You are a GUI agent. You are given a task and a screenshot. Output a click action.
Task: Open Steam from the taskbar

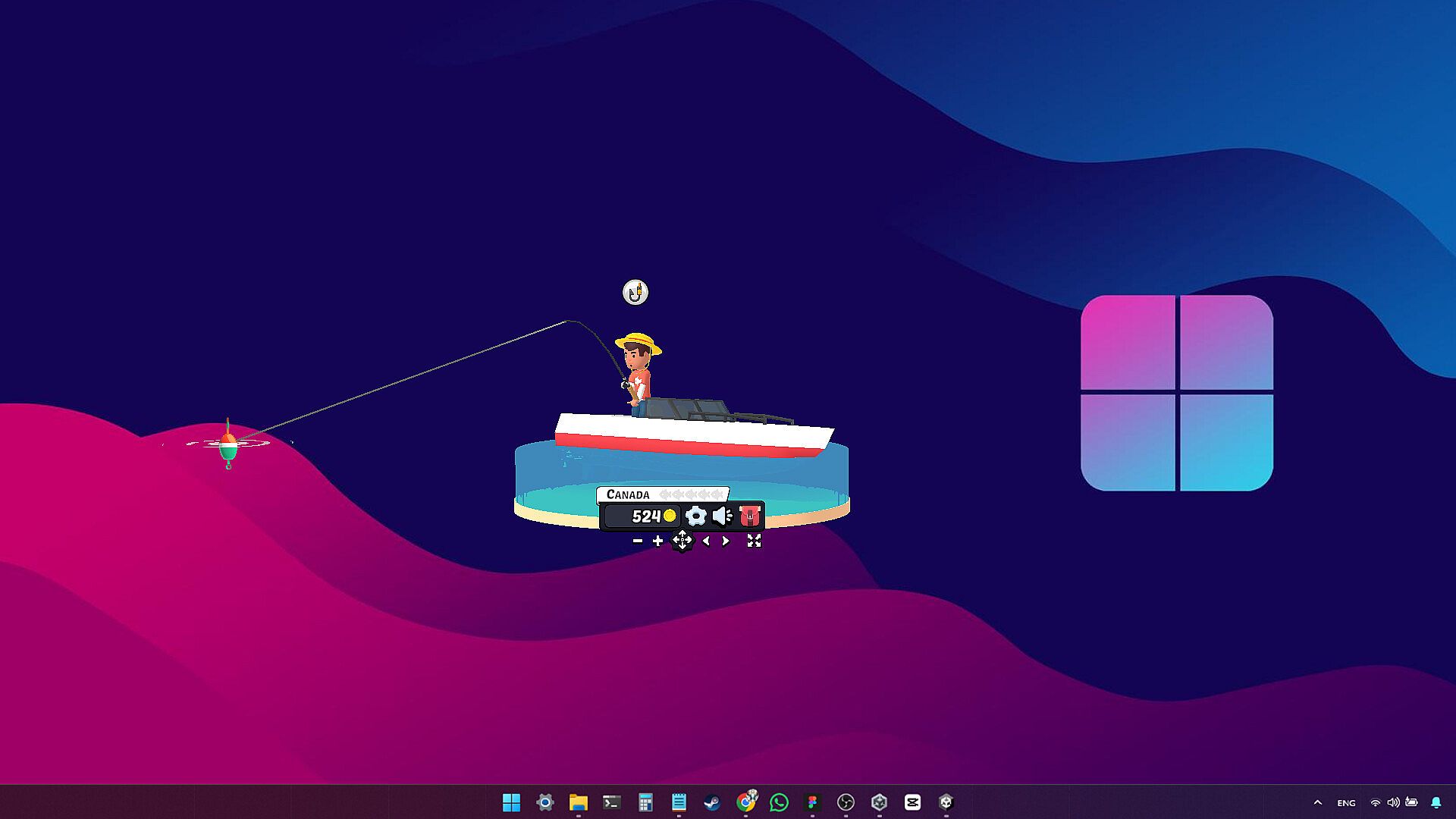pyautogui.click(x=712, y=802)
